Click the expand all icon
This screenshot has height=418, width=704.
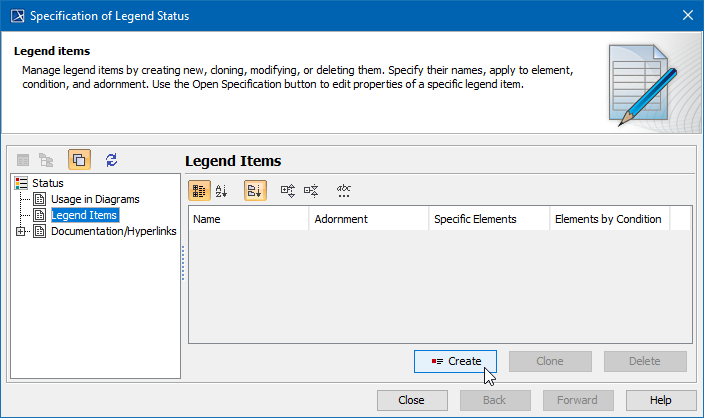click(x=288, y=191)
